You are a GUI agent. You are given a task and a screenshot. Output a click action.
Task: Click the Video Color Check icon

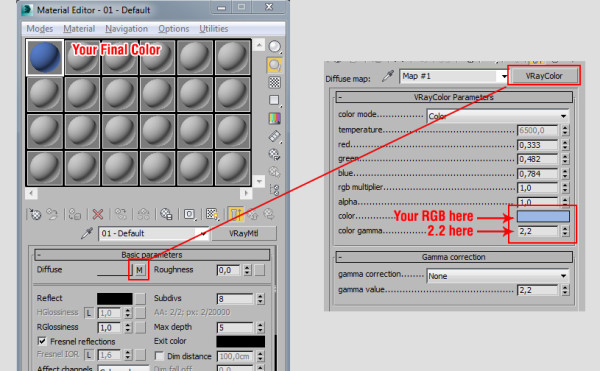[274, 118]
